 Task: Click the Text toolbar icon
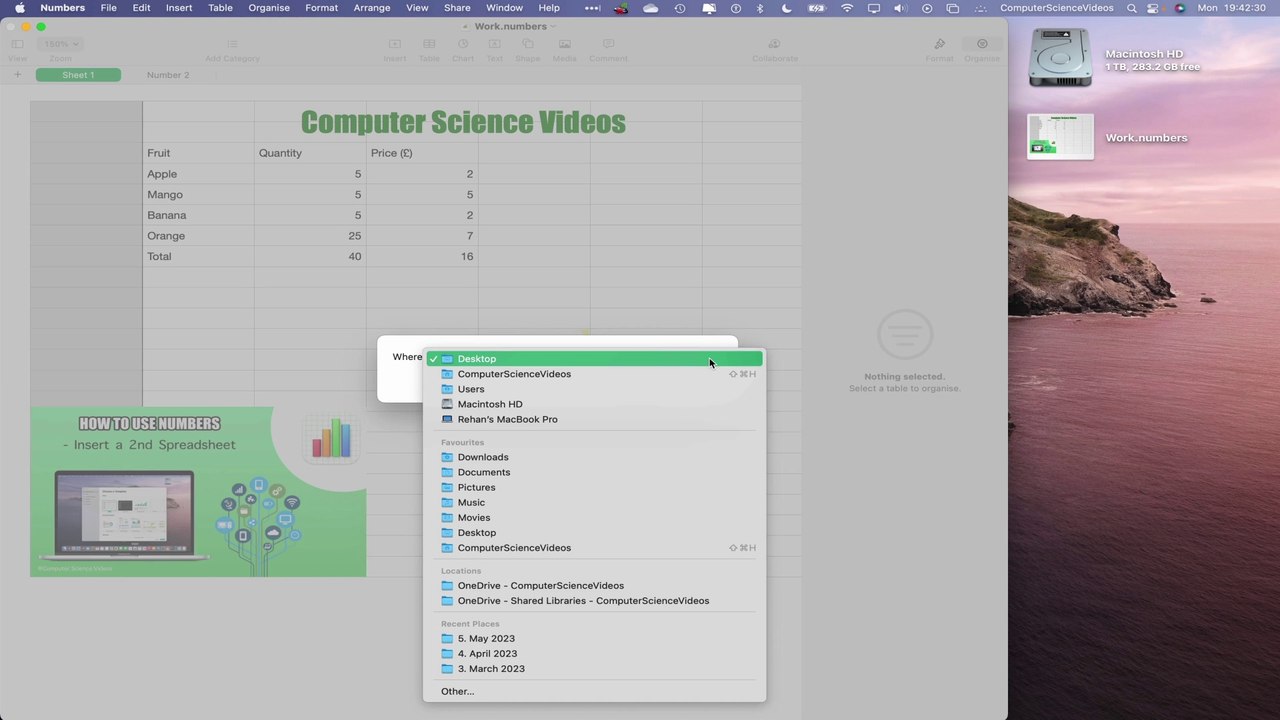(x=495, y=44)
